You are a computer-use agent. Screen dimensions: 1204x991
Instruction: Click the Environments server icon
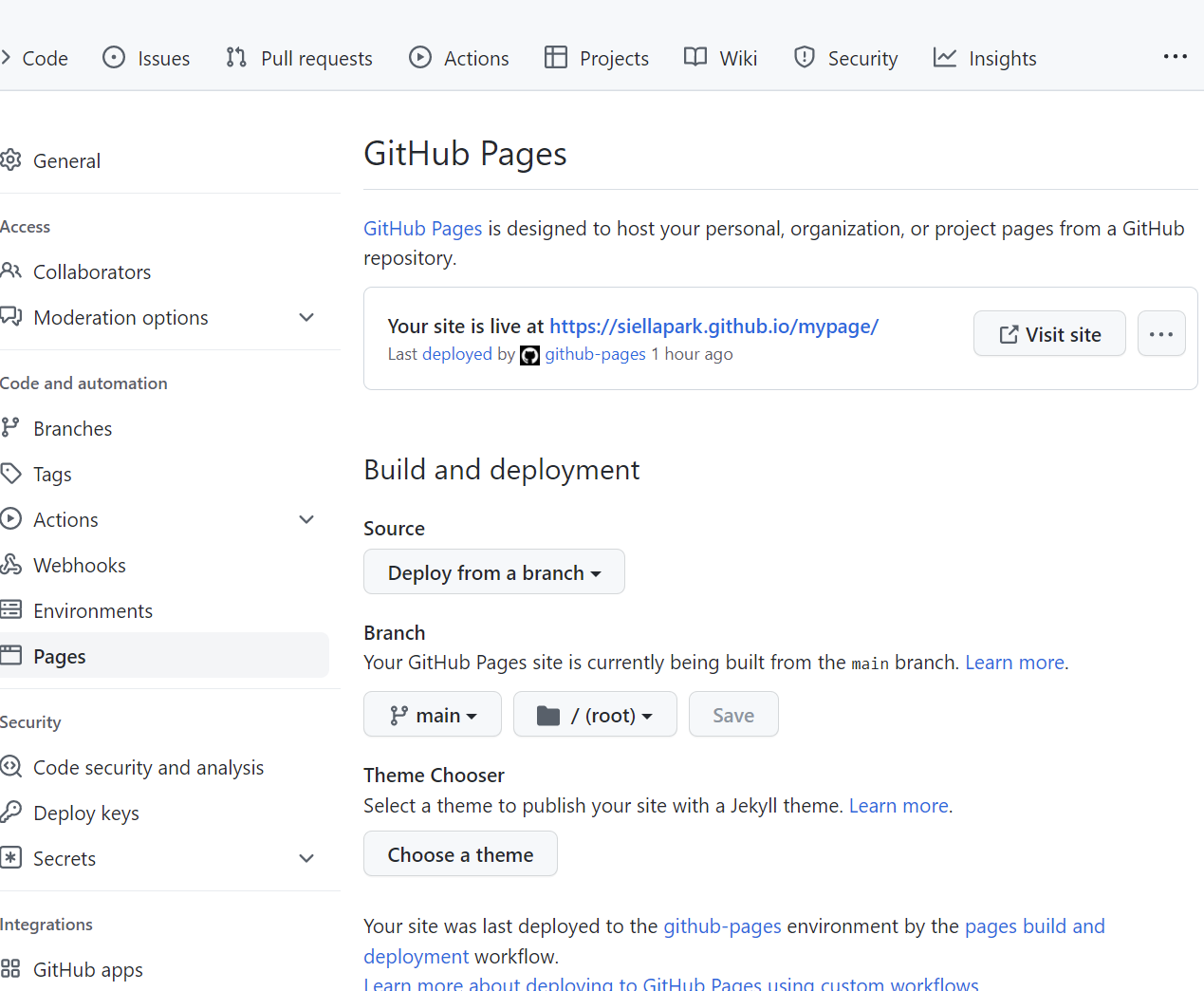coord(10,609)
